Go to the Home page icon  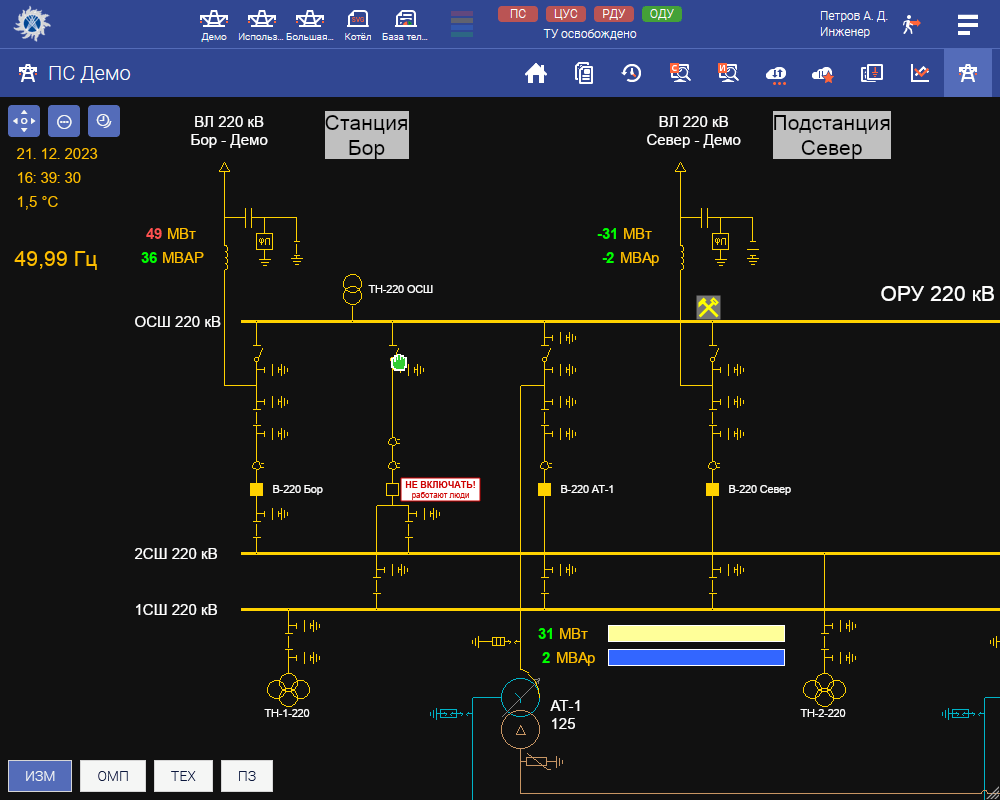(x=537, y=73)
